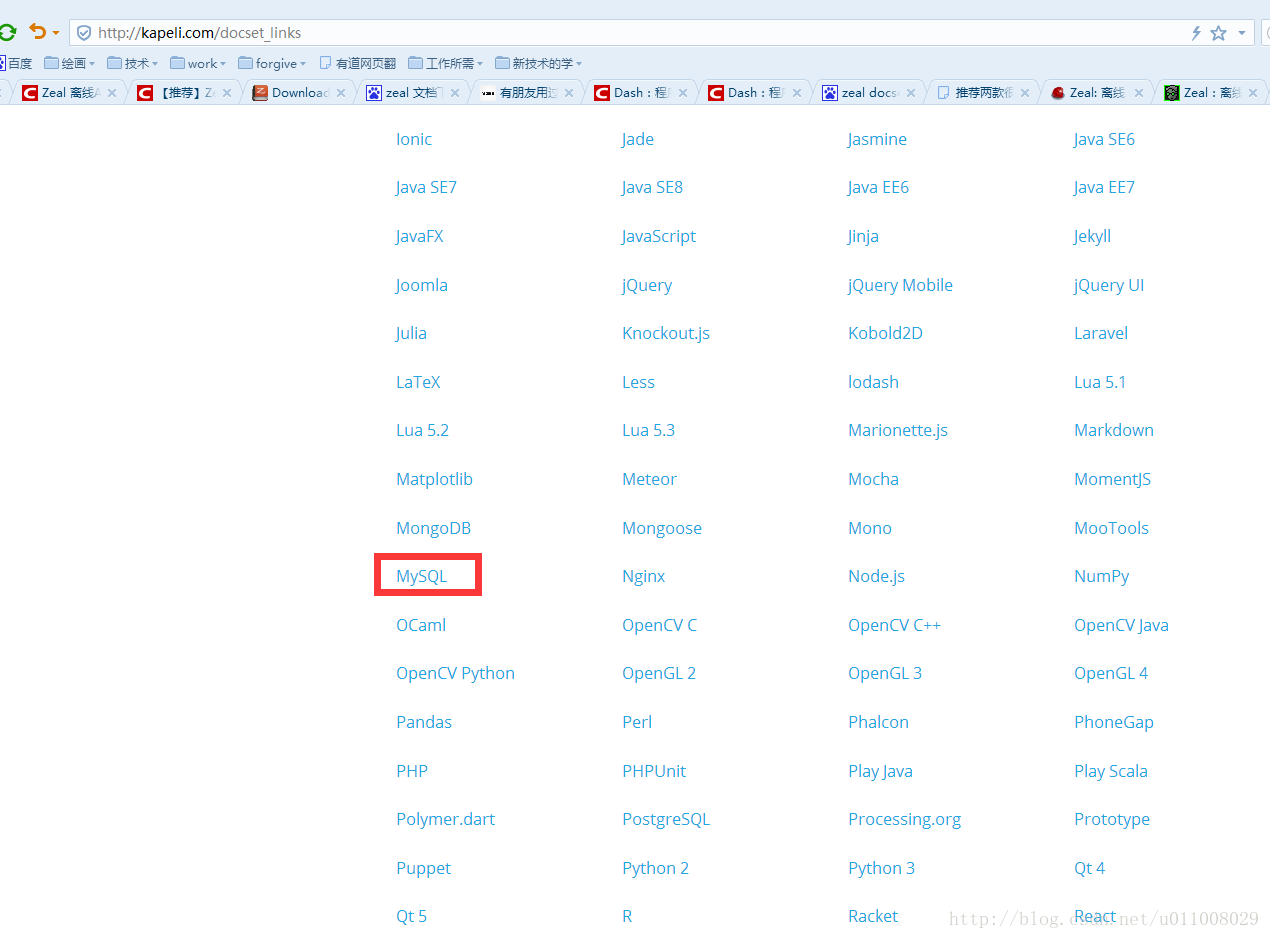Image resolution: width=1270 pixels, height=939 pixels.
Task: Open the Jekyll docset link
Action: tap(1092, 236)
